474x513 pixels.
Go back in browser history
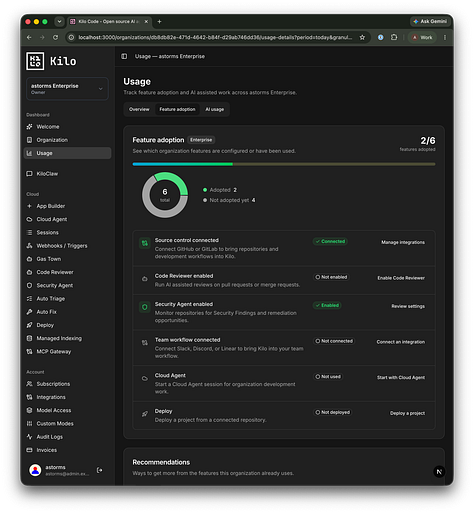click(29, 37)
